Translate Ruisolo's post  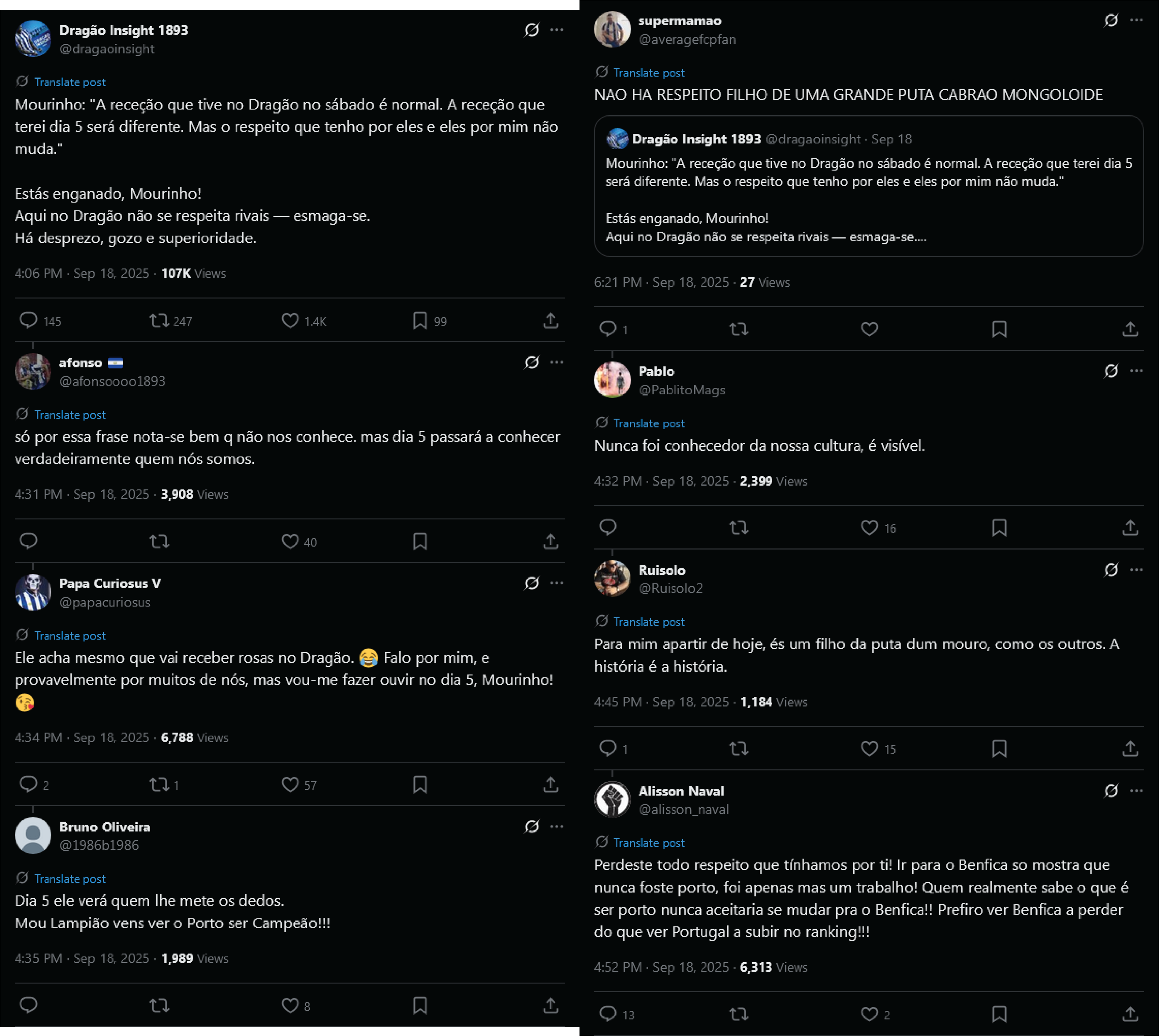649,622
